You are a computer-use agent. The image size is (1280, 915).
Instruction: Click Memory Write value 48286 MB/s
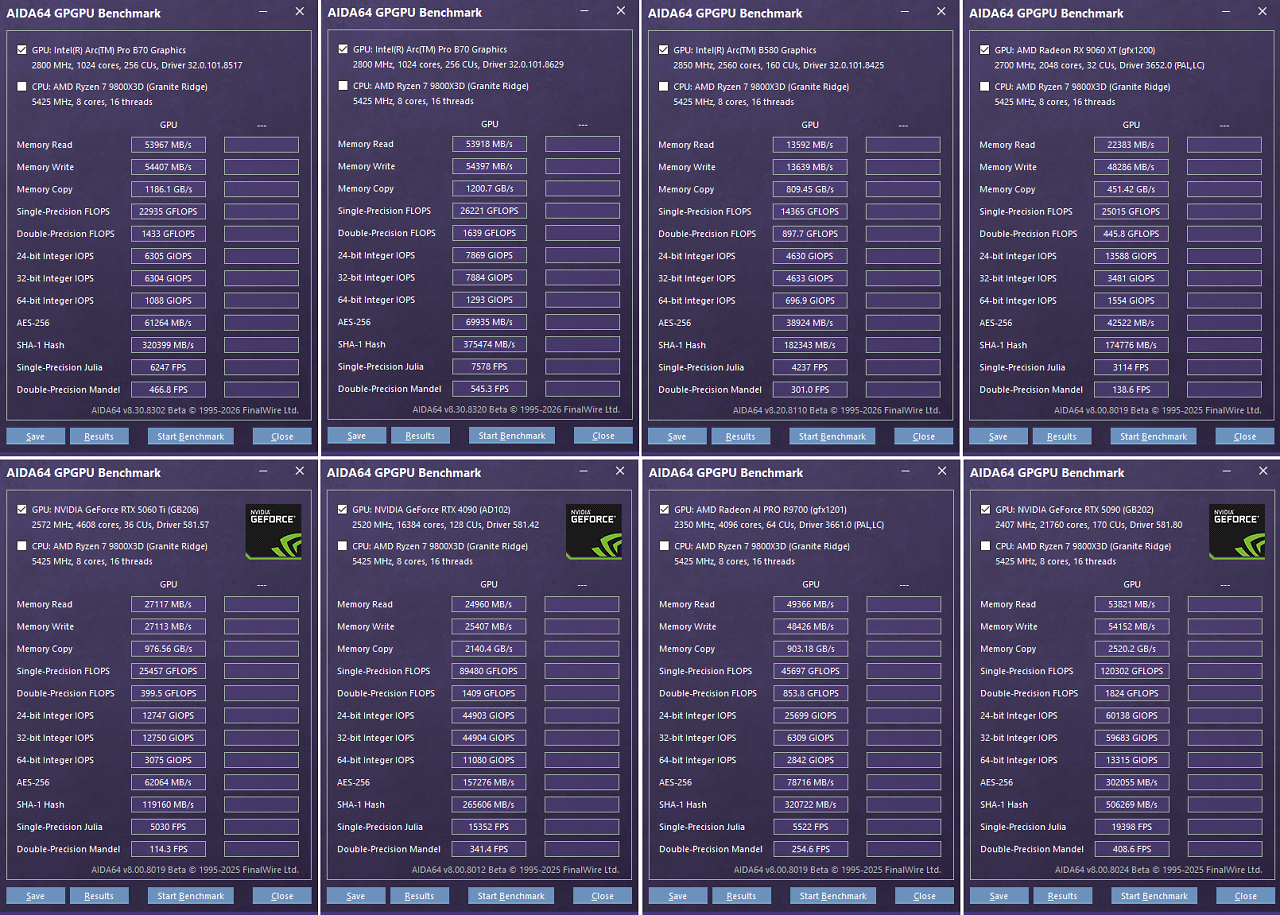[x=1131, y=167]
